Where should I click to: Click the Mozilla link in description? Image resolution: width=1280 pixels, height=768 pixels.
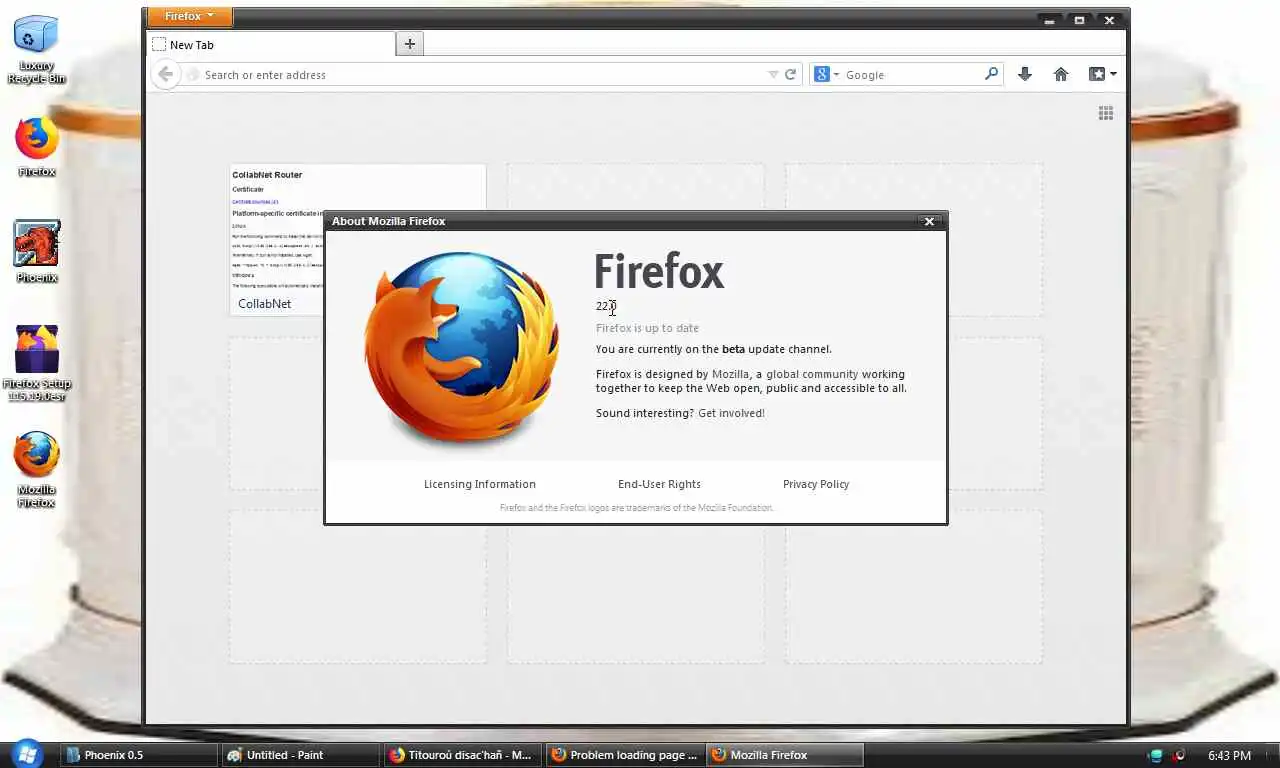(x=731, y=374)
